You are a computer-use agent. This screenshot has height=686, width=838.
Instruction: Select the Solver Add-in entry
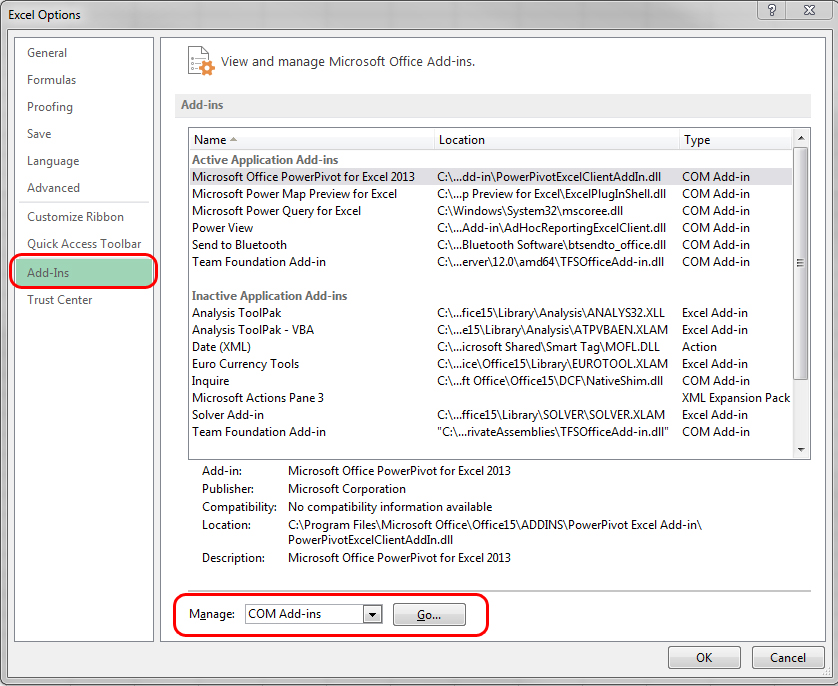[x=228, y=415]
